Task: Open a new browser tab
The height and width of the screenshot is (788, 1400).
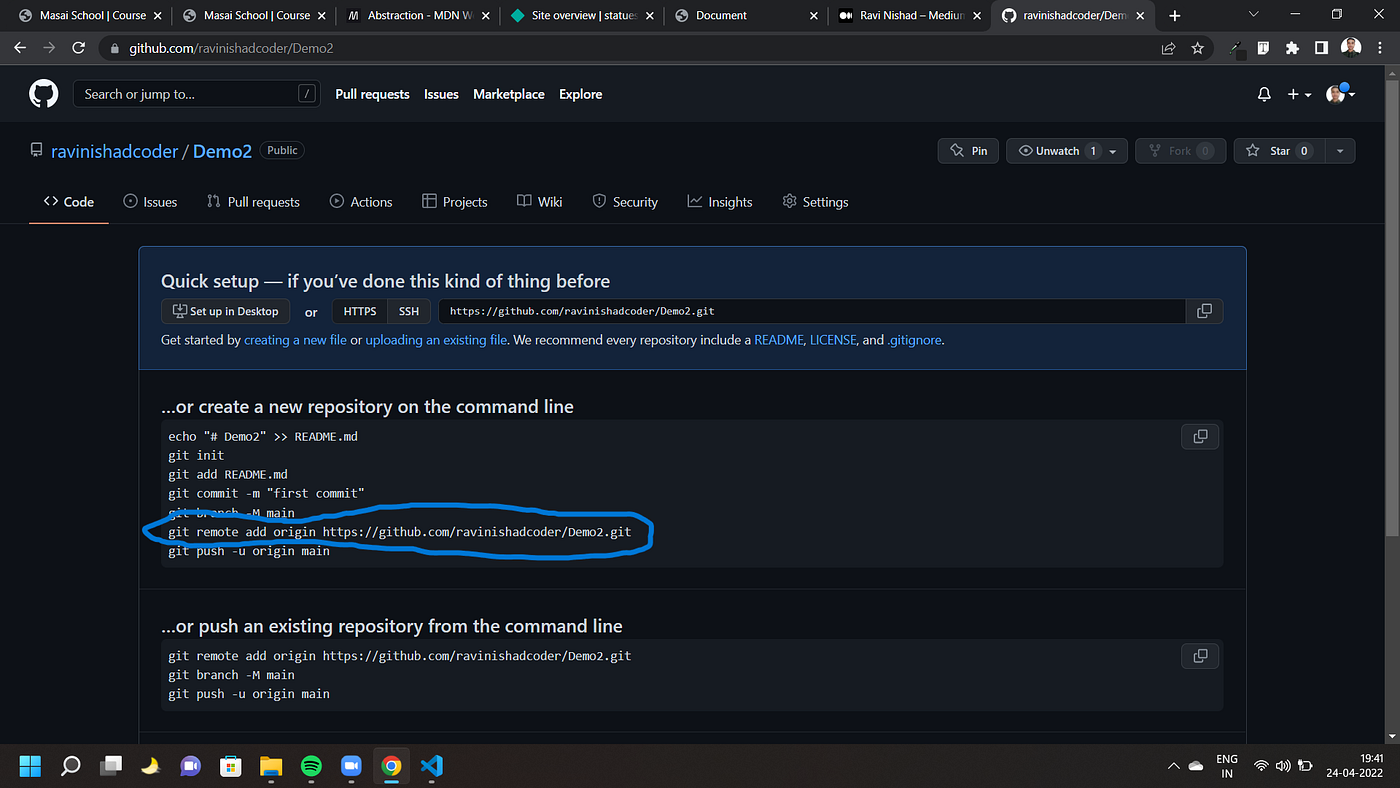Action: click(x=1174, y=15)
